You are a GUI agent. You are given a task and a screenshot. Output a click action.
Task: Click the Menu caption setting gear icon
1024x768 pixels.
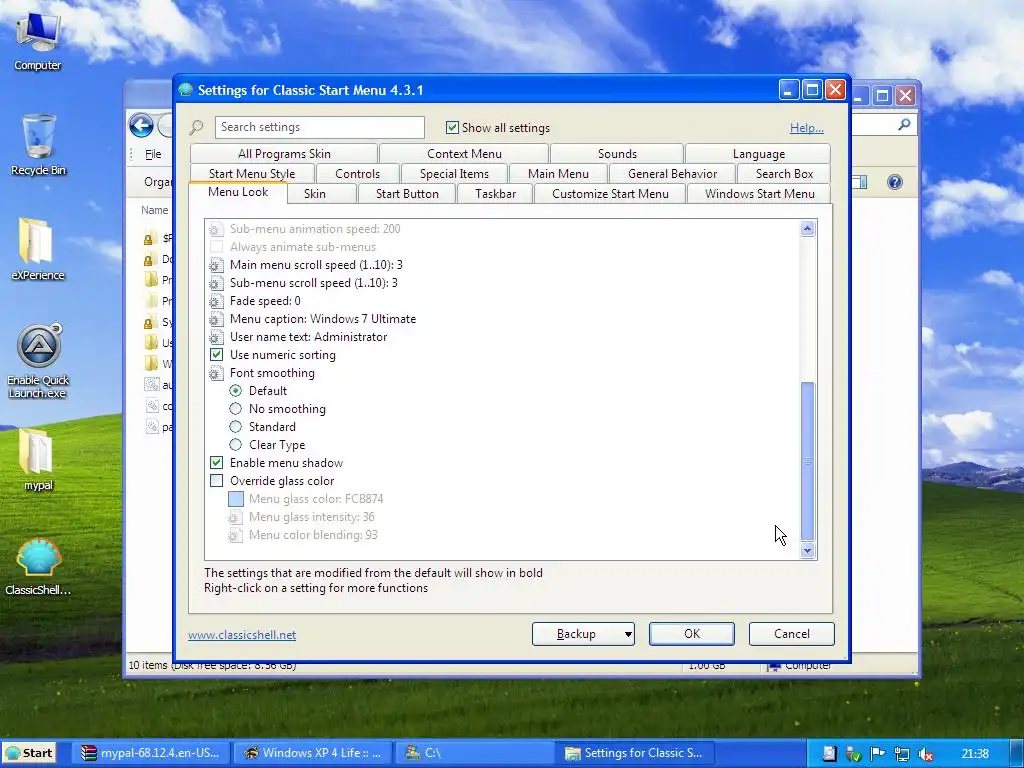[216, 319]
